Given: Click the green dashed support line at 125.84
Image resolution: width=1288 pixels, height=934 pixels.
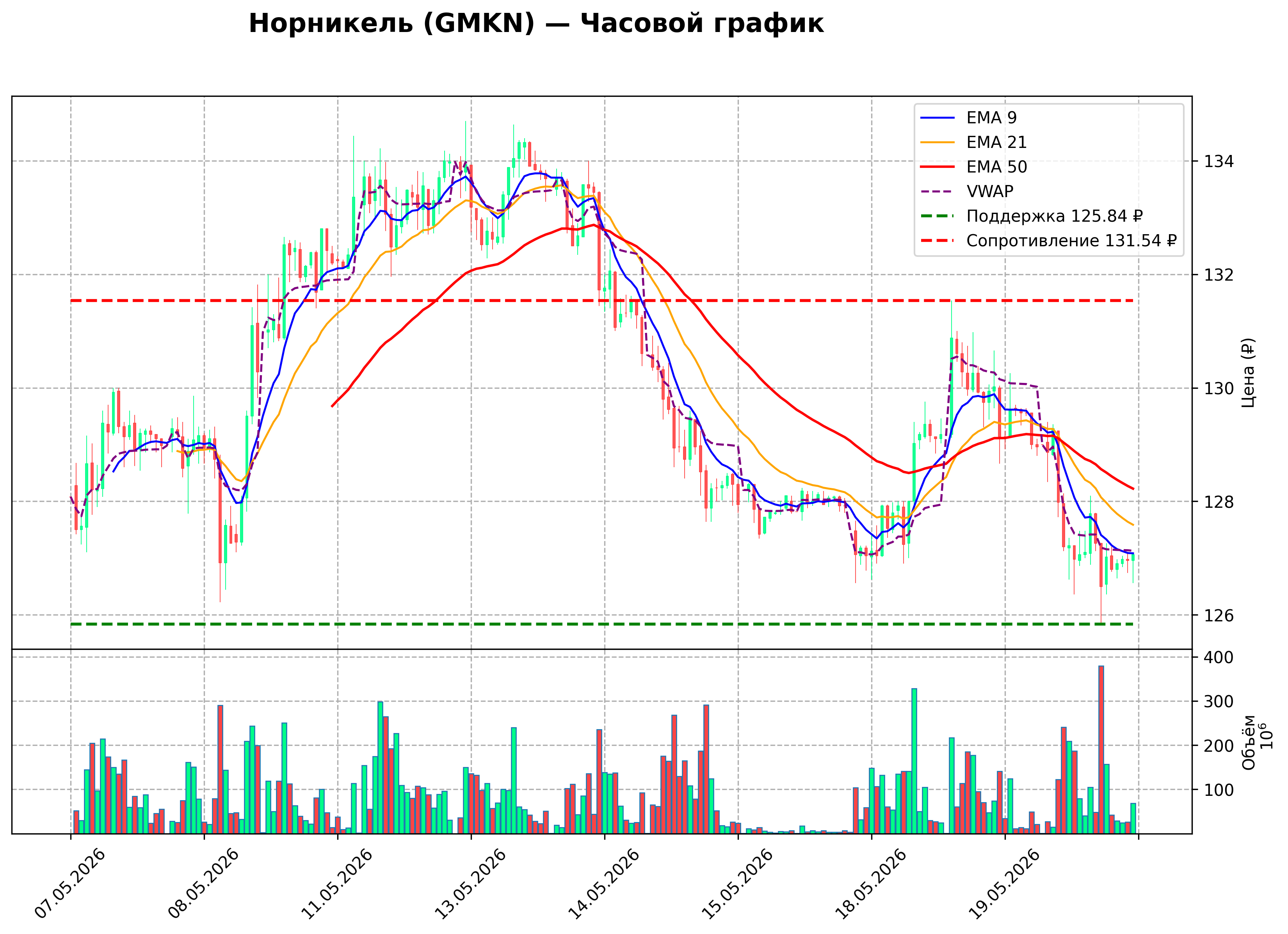Looking at the screenshot, I should point(602,624).
